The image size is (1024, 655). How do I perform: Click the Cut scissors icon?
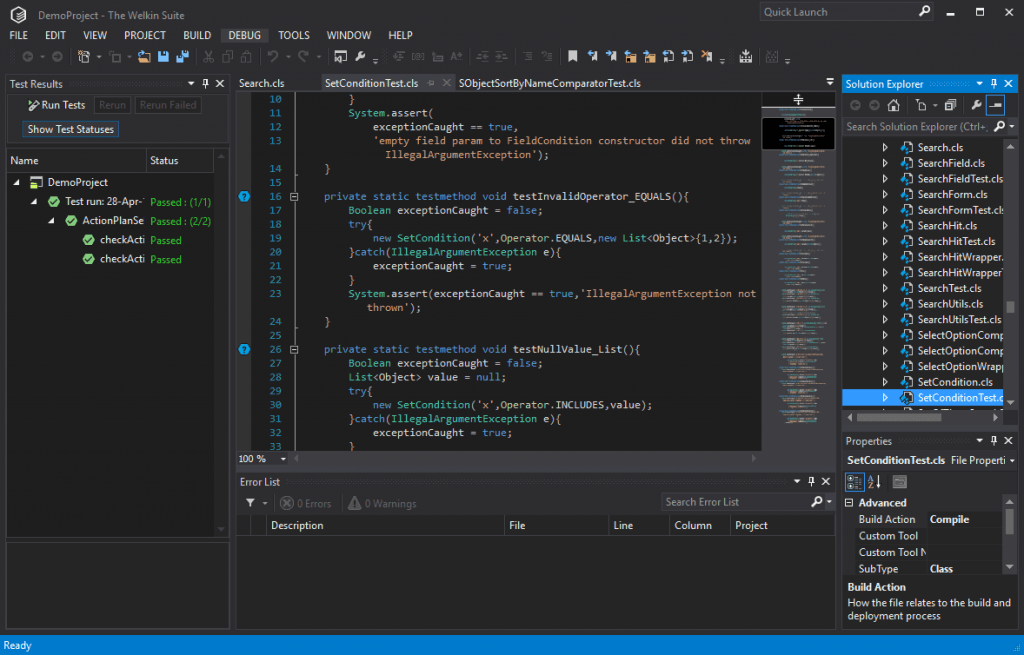point(208,57)
